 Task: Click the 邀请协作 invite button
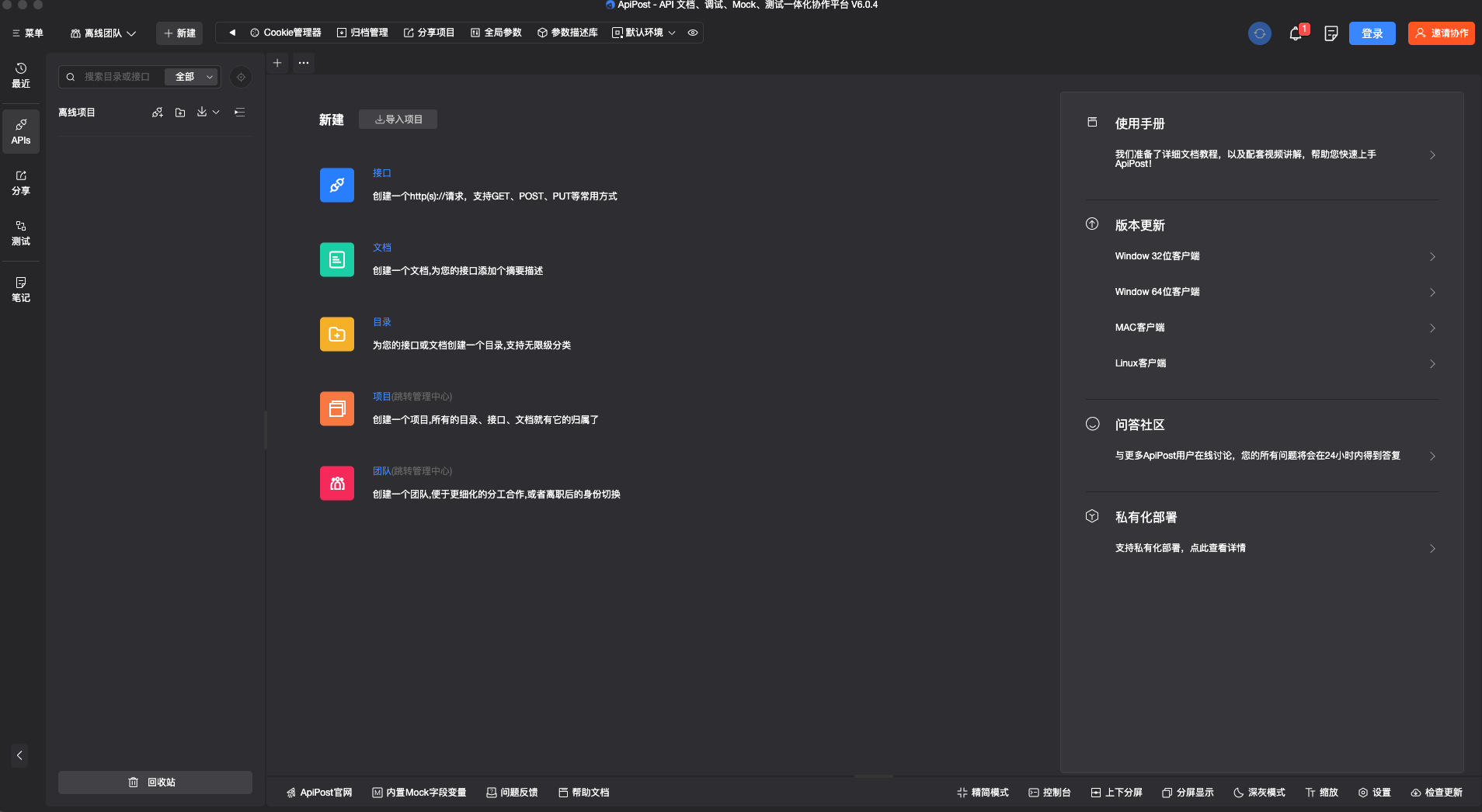pos(1442,33)
